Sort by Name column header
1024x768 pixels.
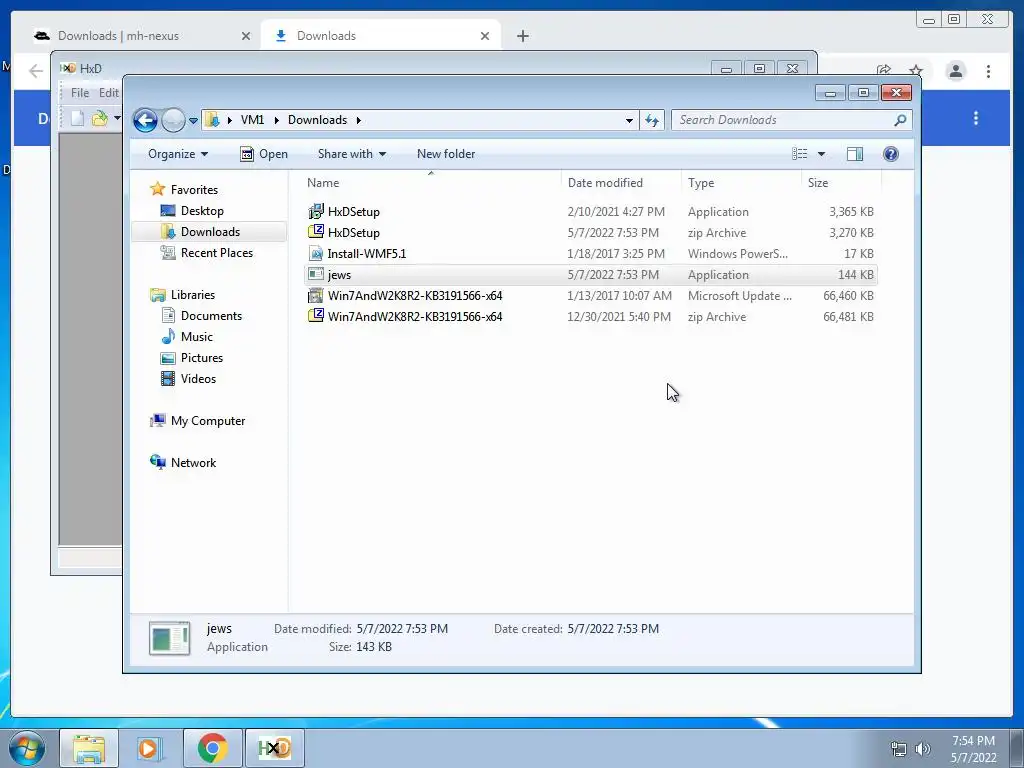click(x=431, y=183)
